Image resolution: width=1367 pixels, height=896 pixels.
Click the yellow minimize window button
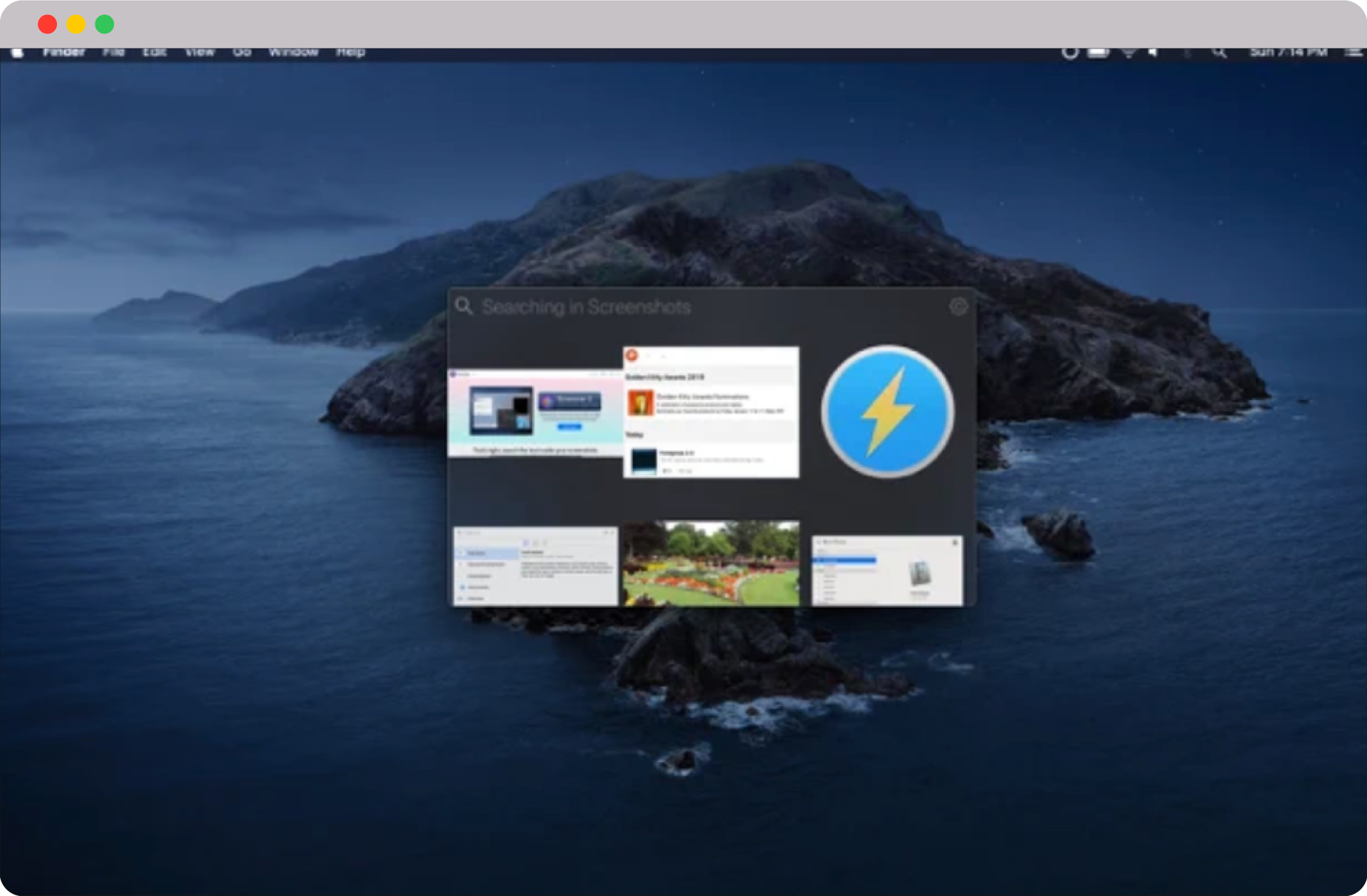coord(76,24)
